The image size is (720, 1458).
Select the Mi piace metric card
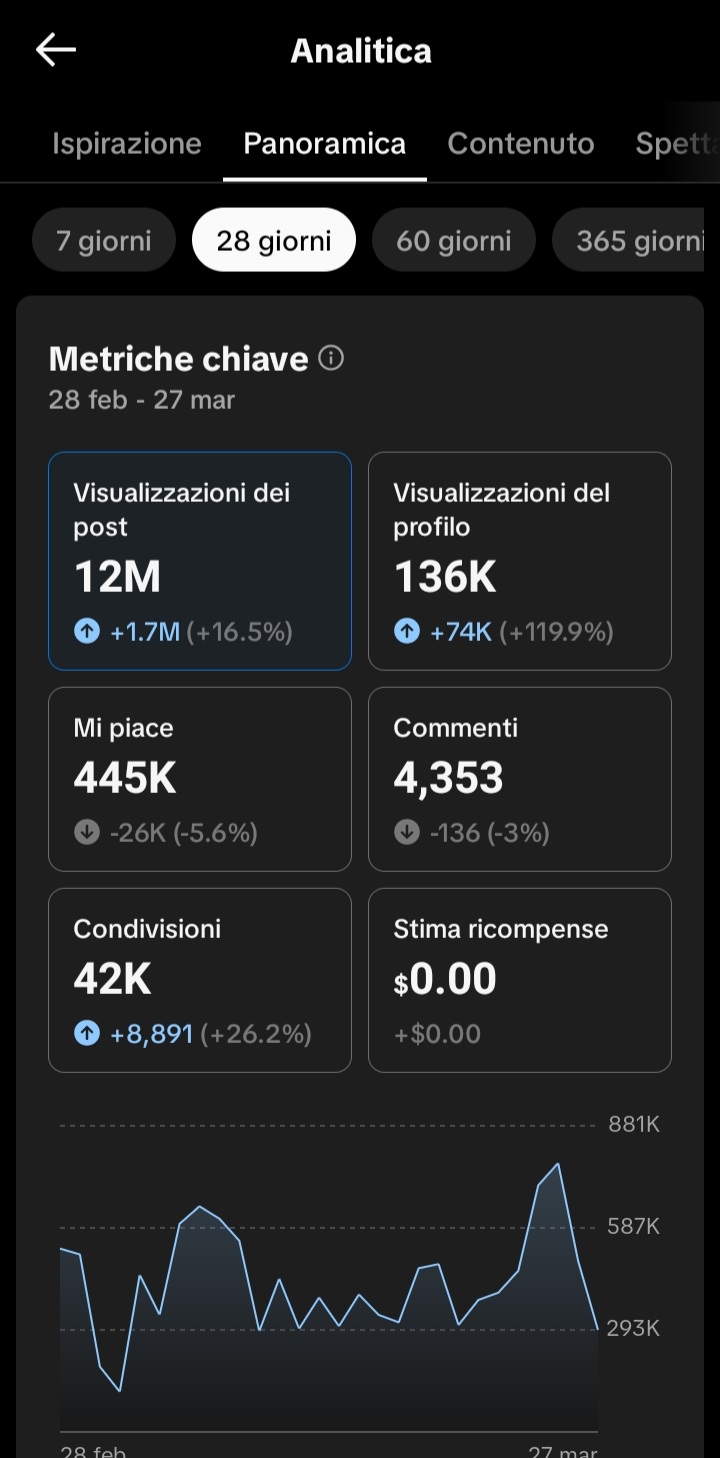(200, 778)
